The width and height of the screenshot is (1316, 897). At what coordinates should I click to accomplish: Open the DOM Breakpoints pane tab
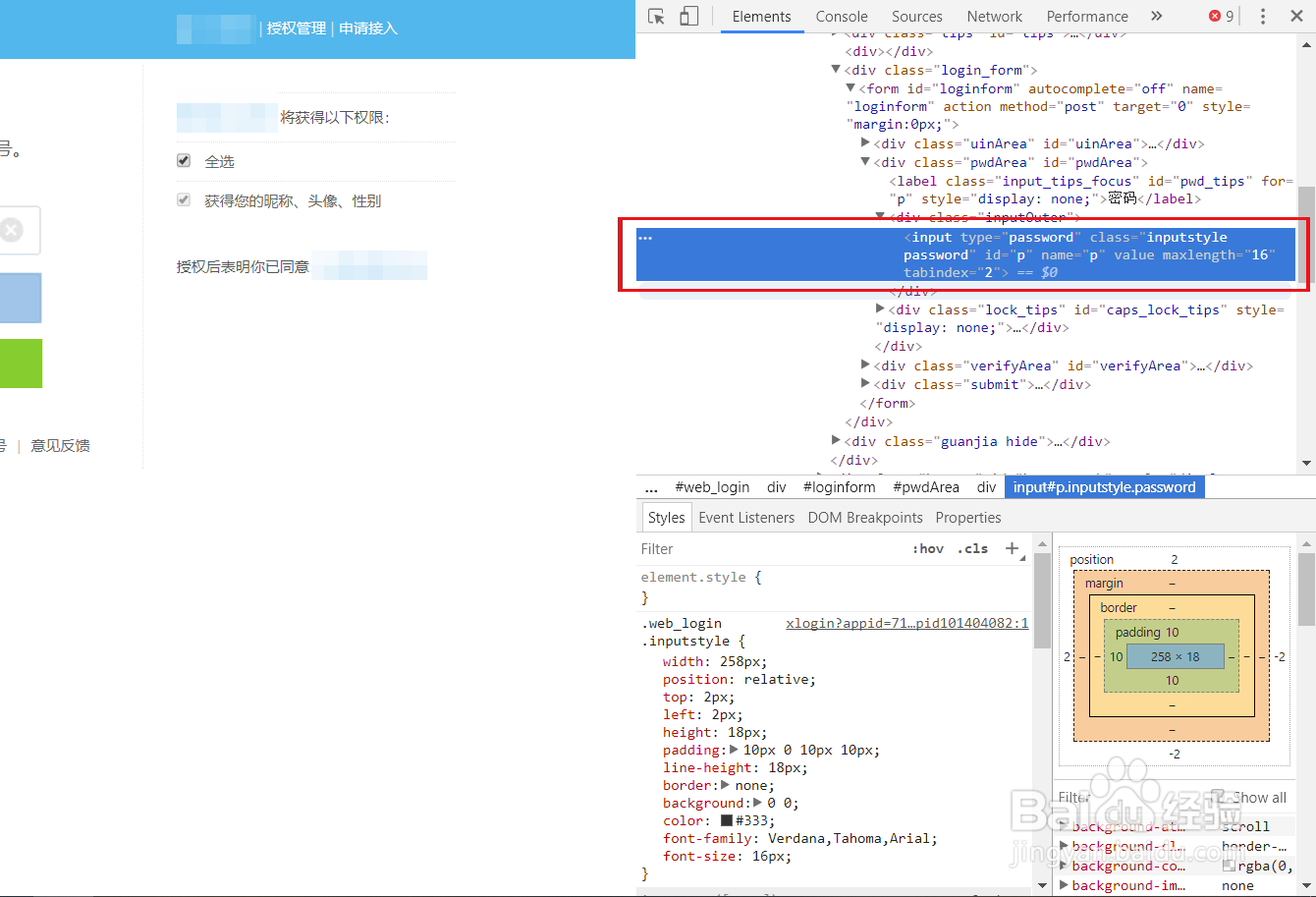(865, 518)
